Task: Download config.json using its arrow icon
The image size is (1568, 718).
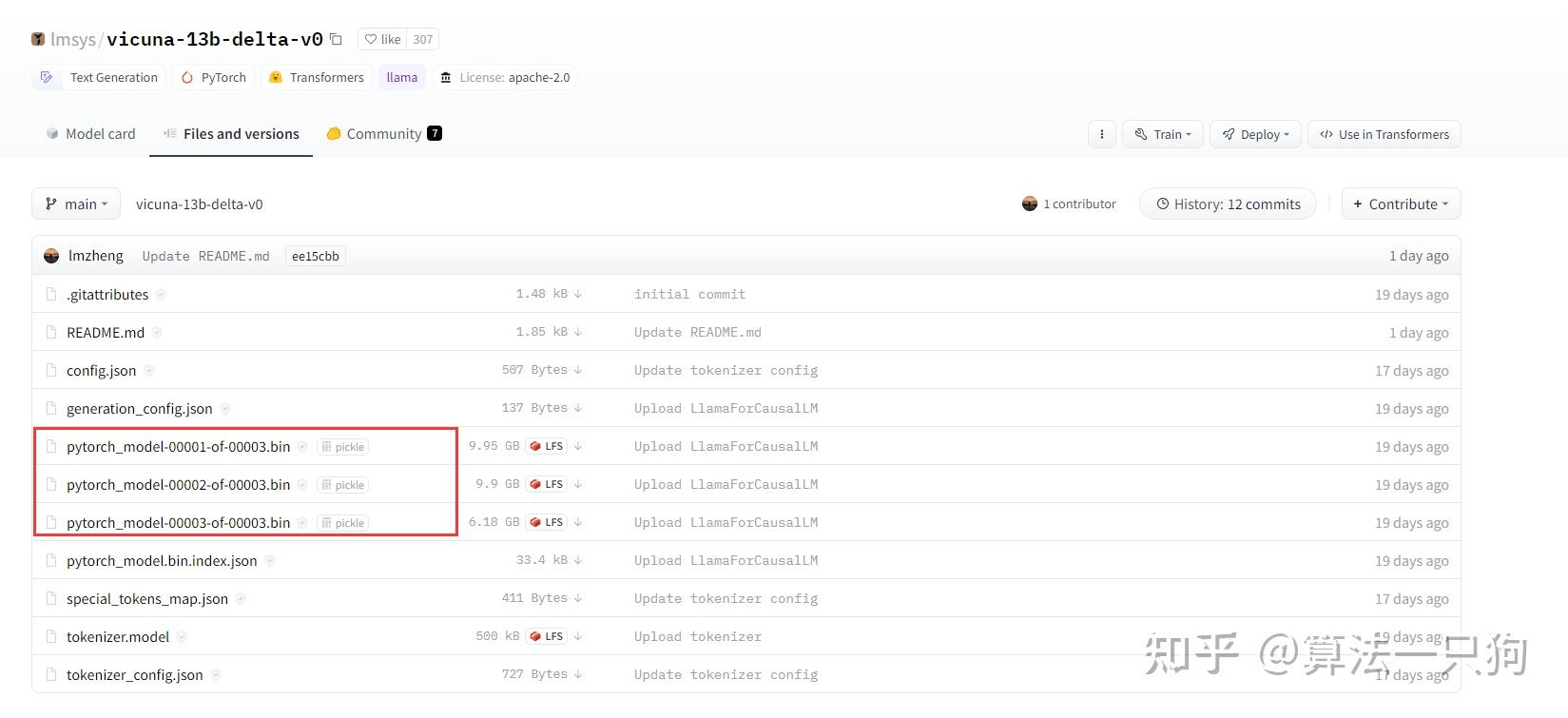Action: 578,370
